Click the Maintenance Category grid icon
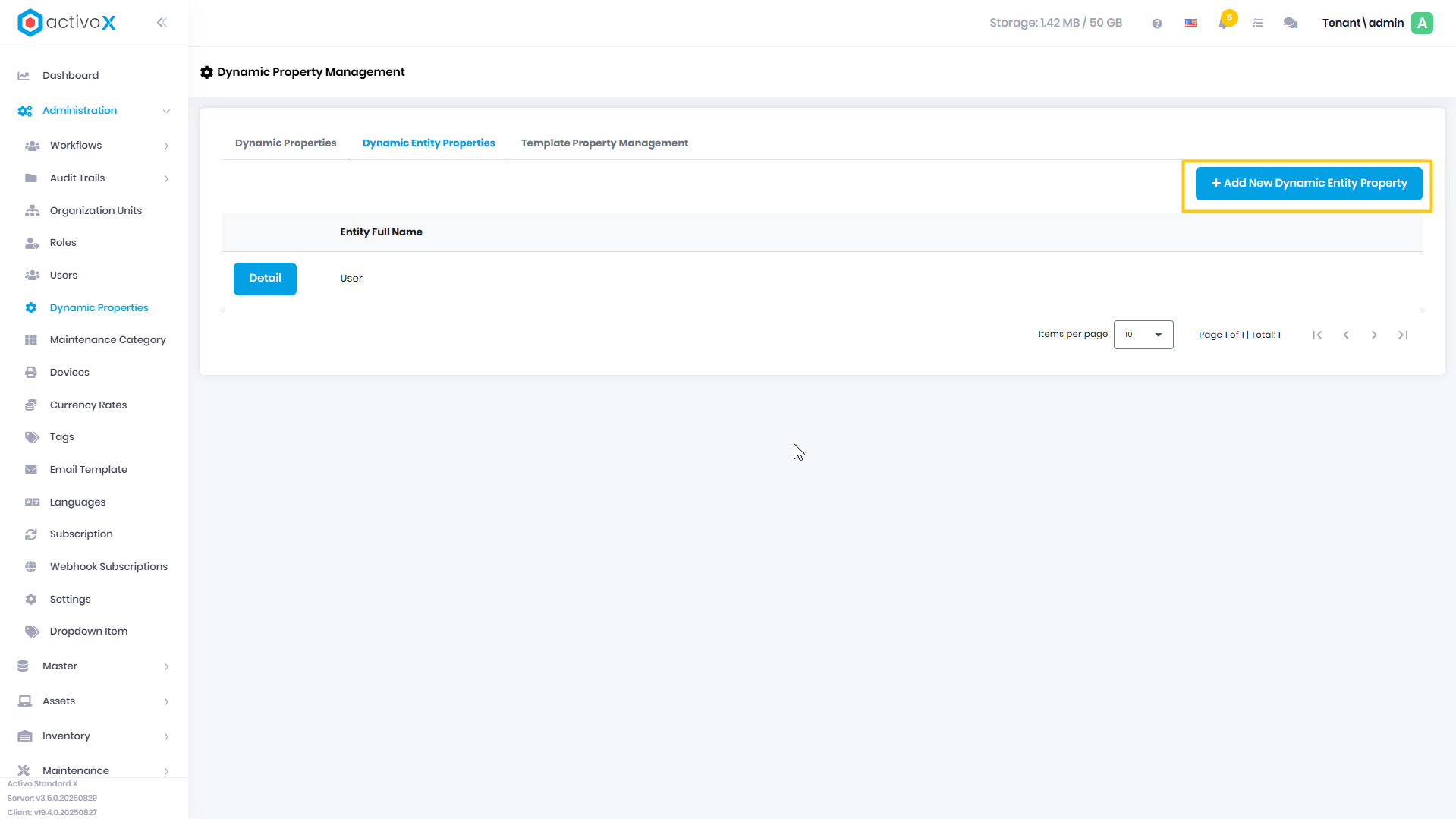The height and width of the screenshot is (819, 1456). [31, 340]
